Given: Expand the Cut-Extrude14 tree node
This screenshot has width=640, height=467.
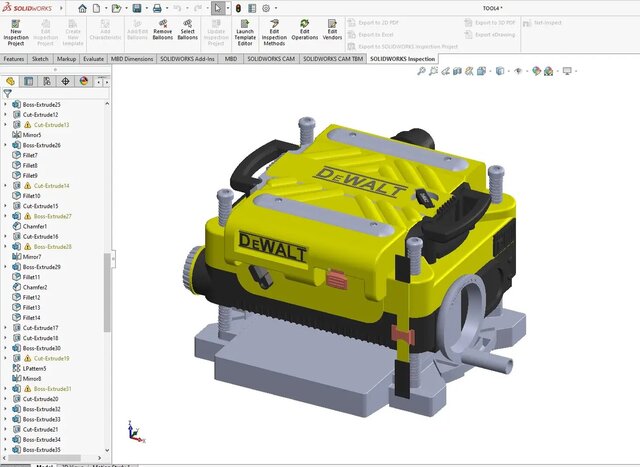Looking at the screenshot, I should [5, 186].
